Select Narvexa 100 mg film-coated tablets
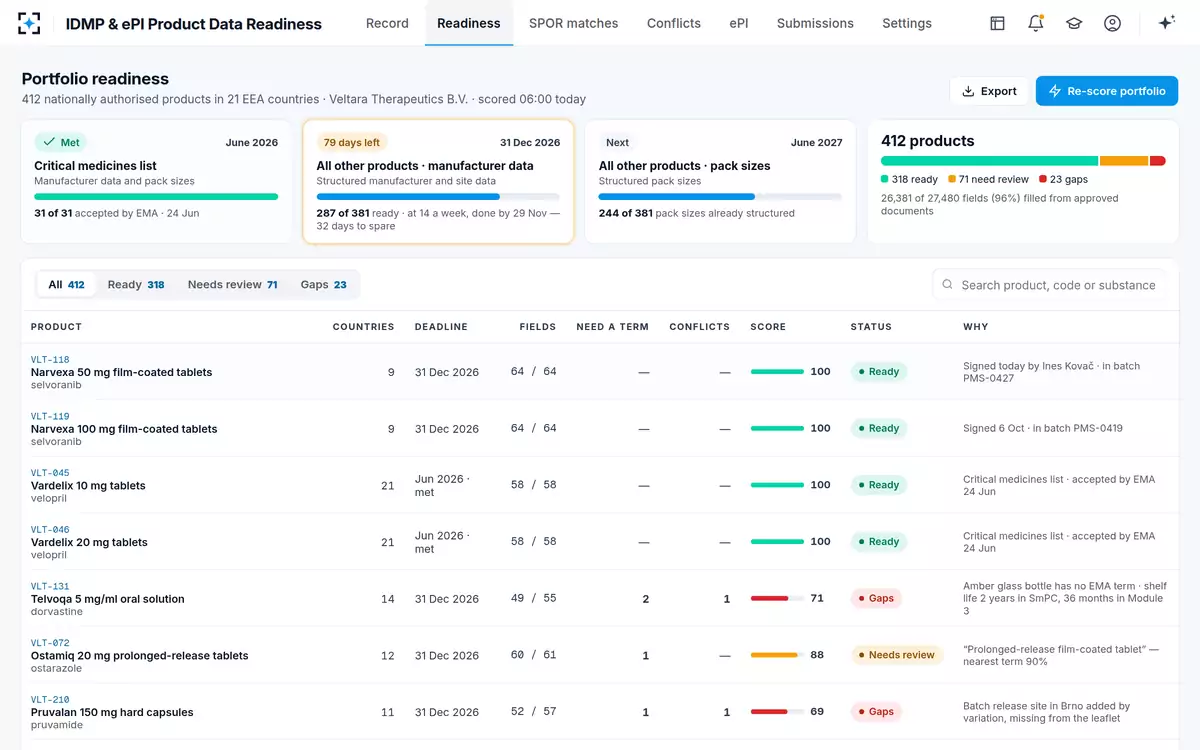The width and height of the screenshot is (1200, 750). tap(124, 429)
